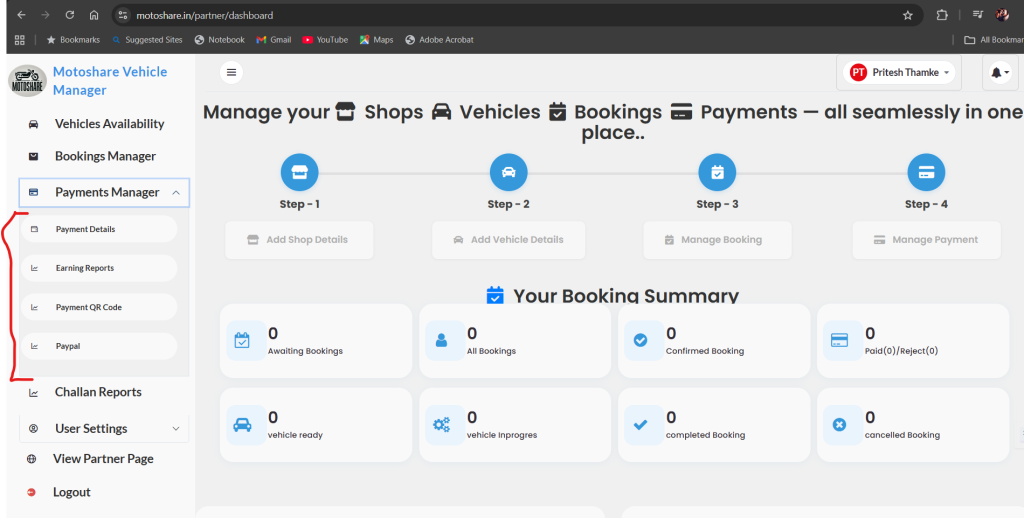Open the notification bell dropdown
The height and width of the screenshot is (518, 1024).
point(999,72)
